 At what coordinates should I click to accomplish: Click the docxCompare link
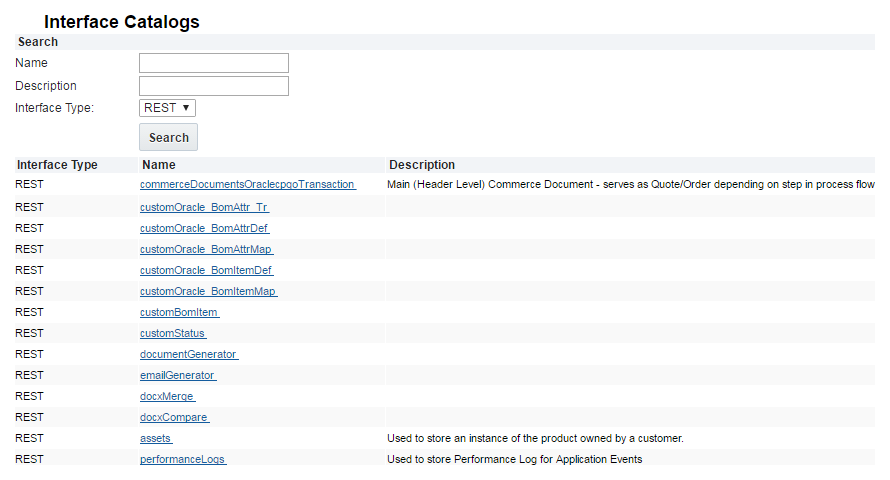[174, 417]
